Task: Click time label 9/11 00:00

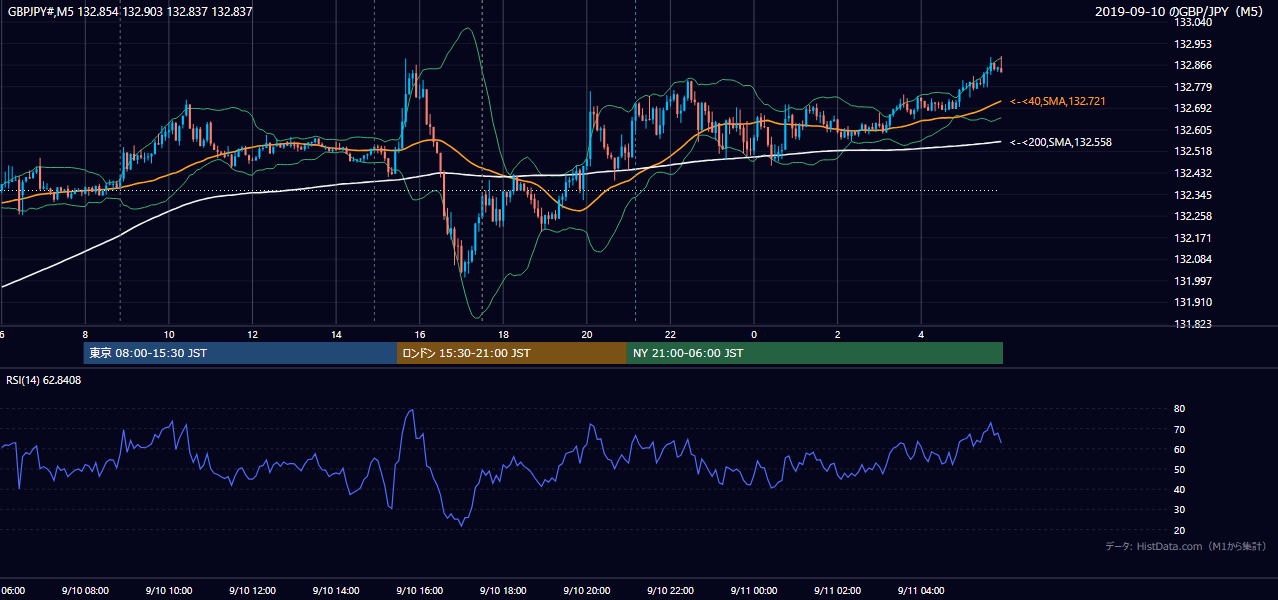Action: coord(754,591)
